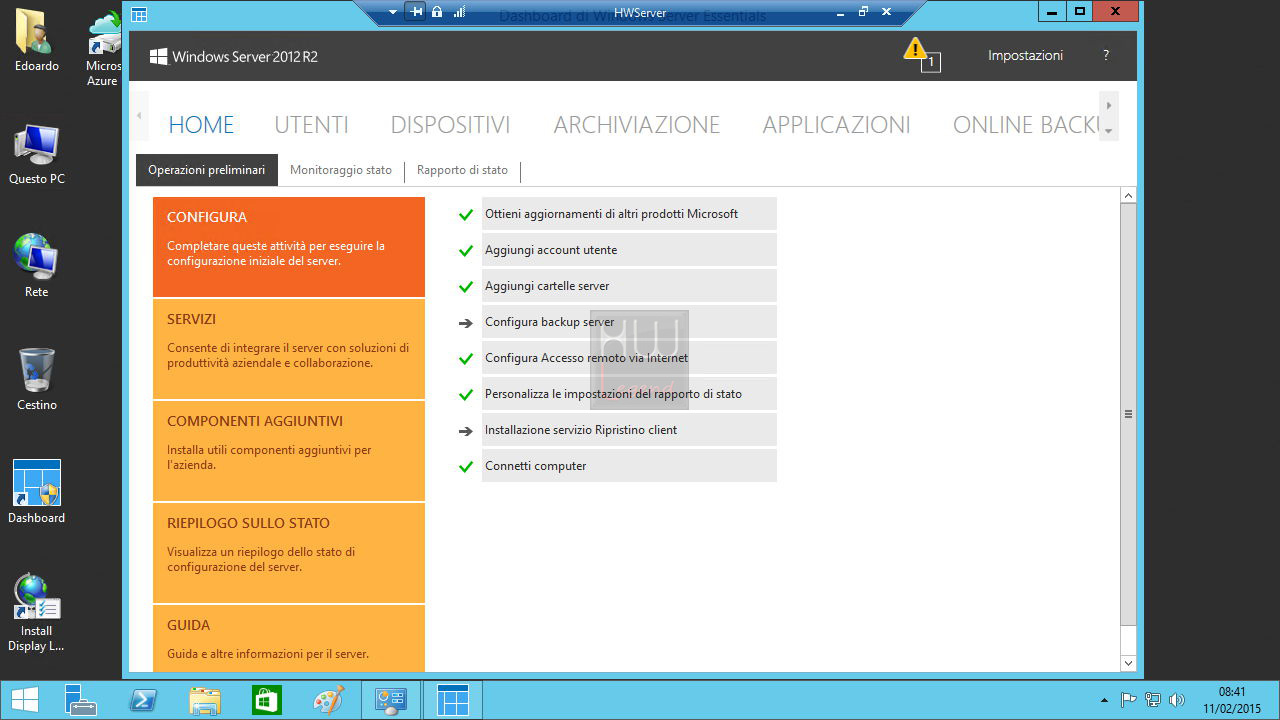Viewport: 1280px width, 720px height.
Task: Open the Windows Start button
Action: (x=25, y=700)
